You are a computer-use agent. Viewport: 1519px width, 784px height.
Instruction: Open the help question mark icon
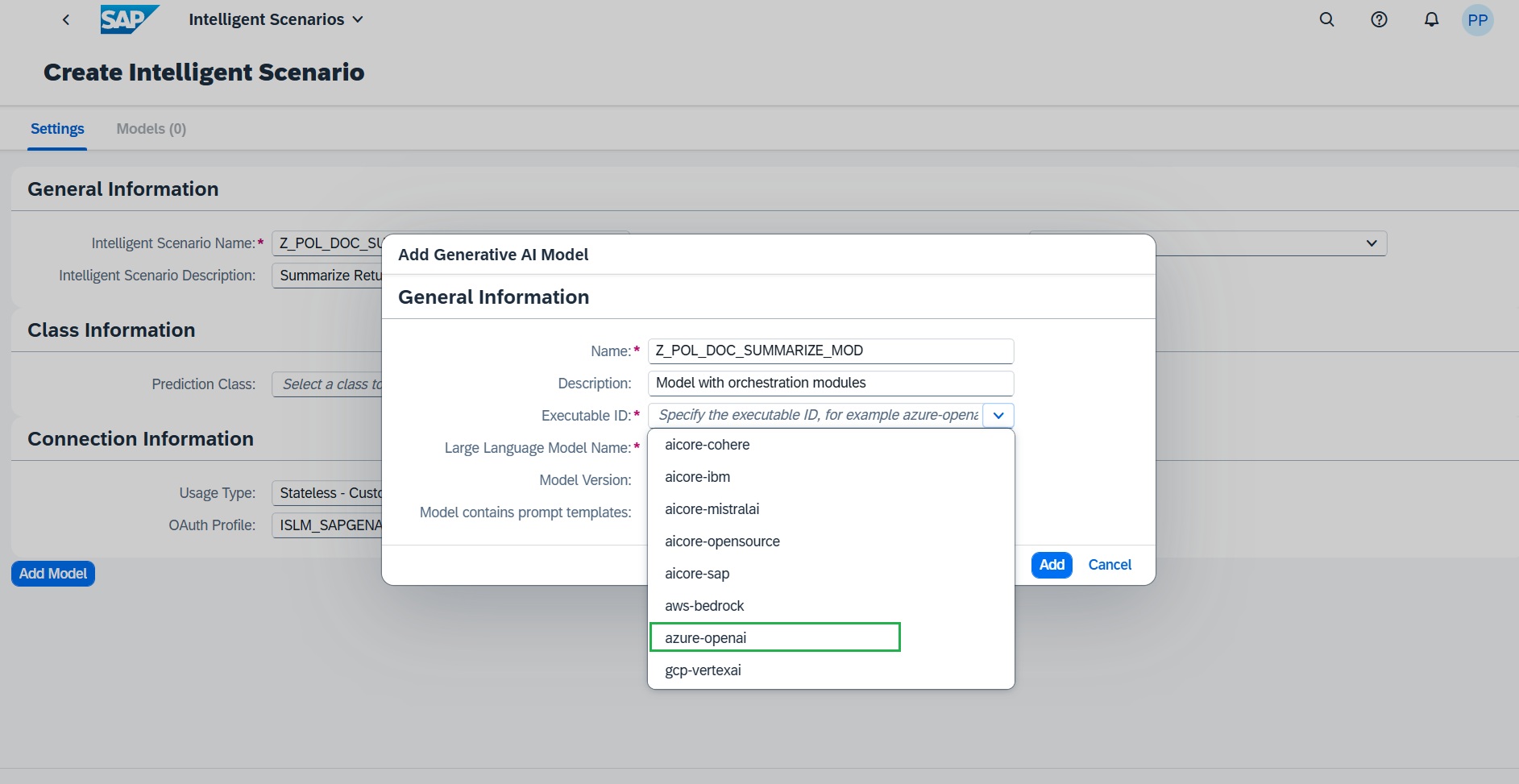tap(1379, 20)
